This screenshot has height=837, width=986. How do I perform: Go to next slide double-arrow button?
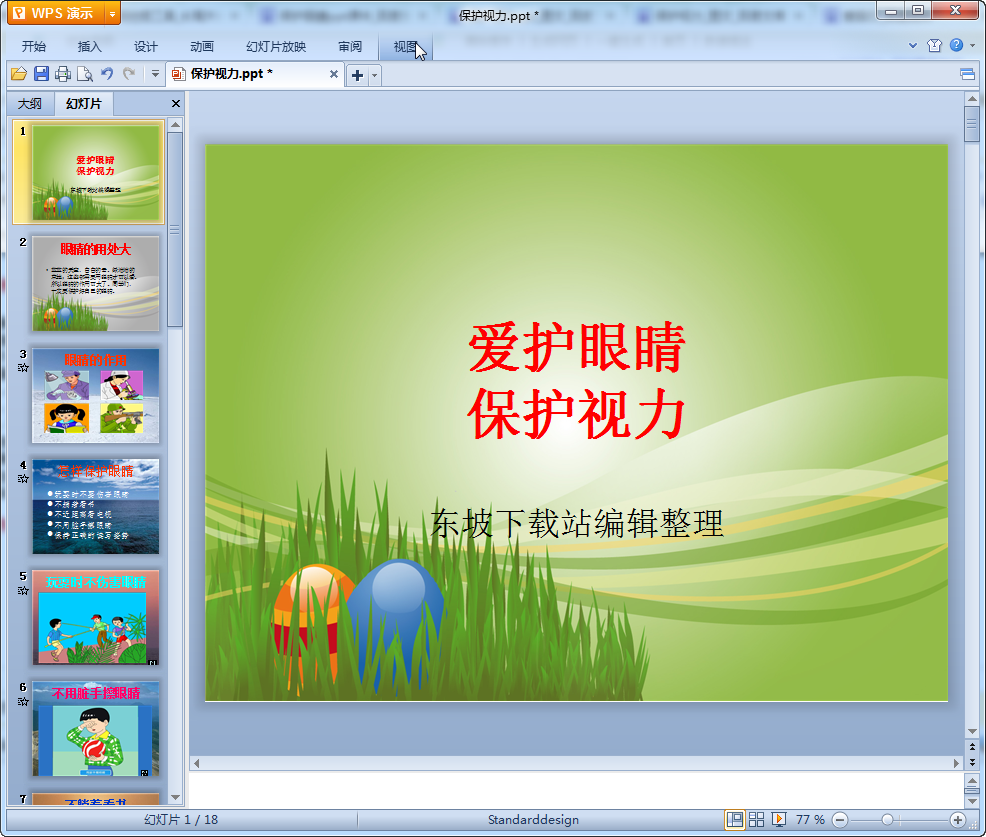[x=972, y=762]
